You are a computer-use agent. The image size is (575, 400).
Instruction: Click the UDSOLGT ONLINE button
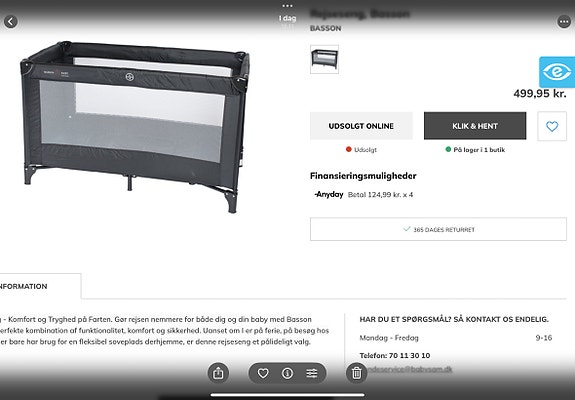[361, 126]
